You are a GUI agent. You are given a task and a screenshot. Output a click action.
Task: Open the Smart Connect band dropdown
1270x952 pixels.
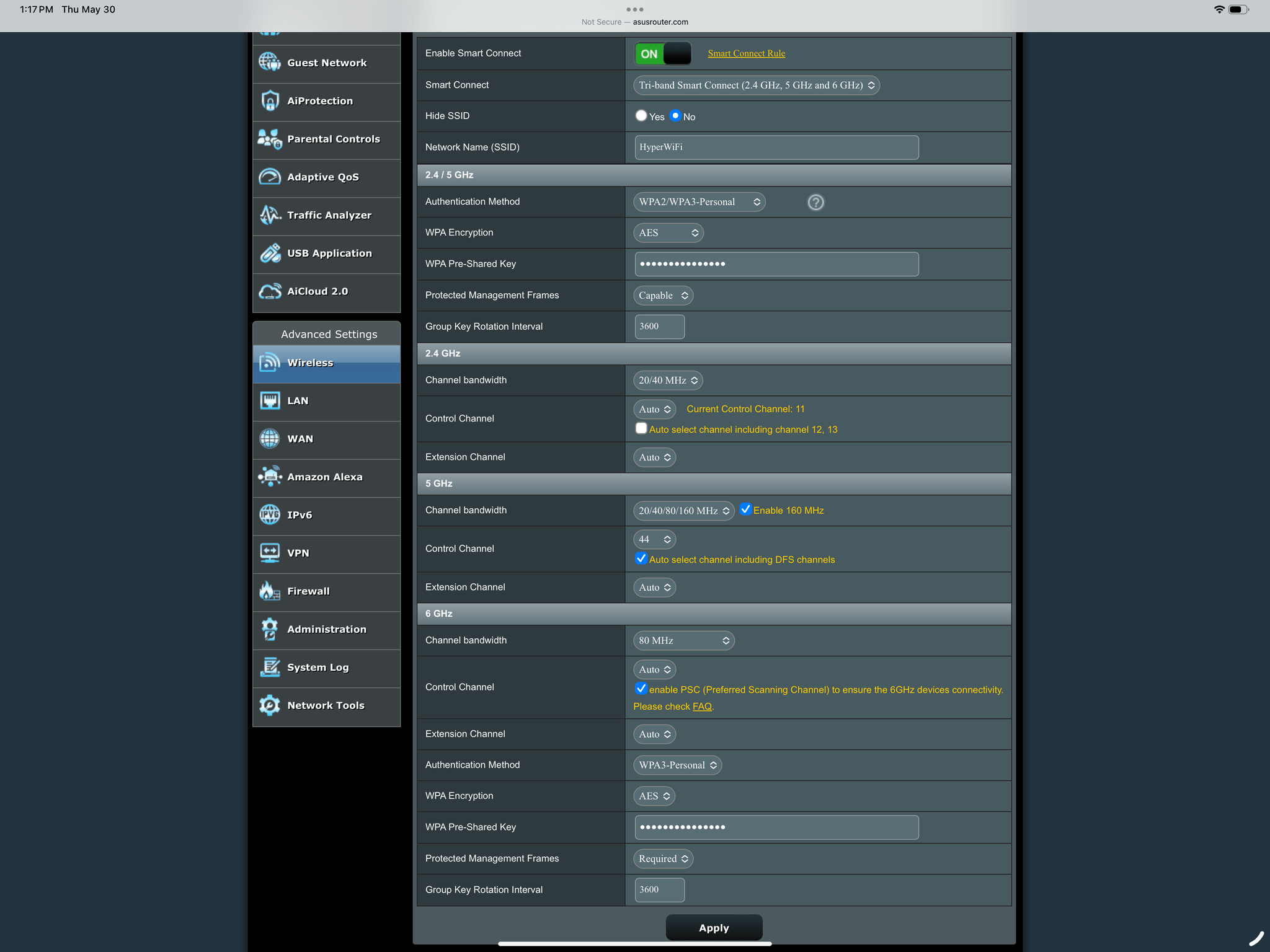[755, 85]
